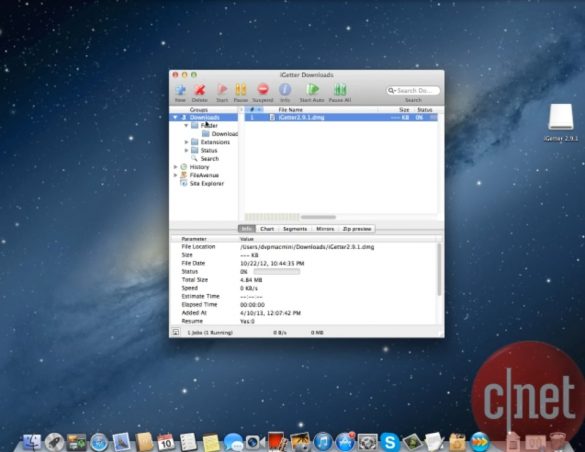Select the FileAvenue item in sidebar

(204, 175)
